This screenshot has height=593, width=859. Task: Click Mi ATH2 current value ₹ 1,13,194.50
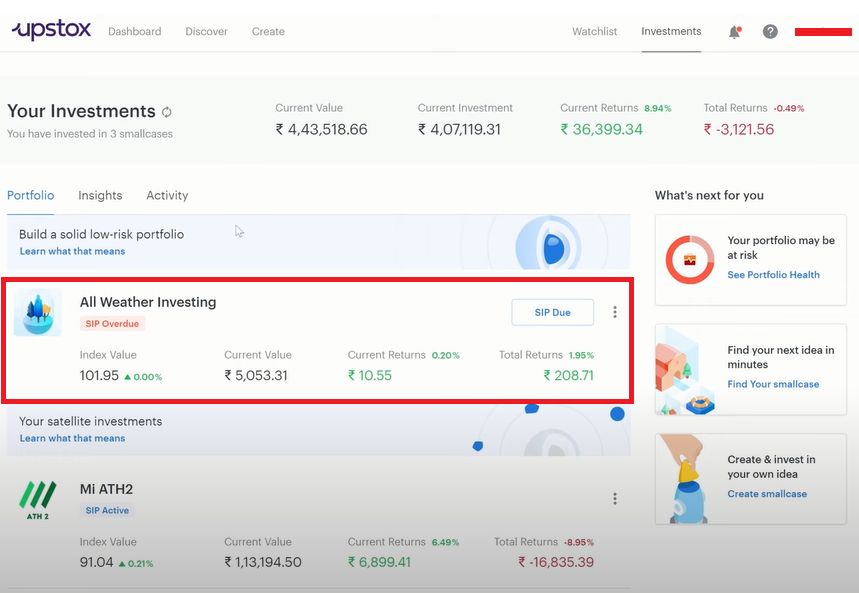(263, 562)
